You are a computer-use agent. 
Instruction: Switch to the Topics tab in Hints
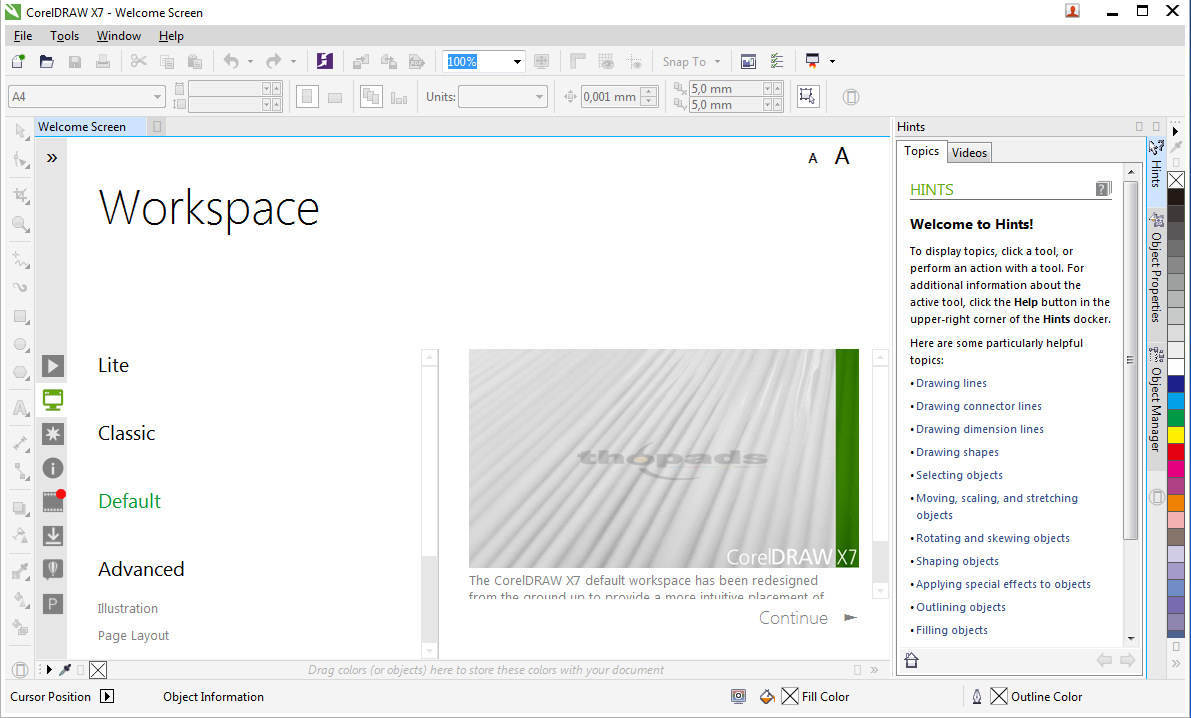[921, 151]
